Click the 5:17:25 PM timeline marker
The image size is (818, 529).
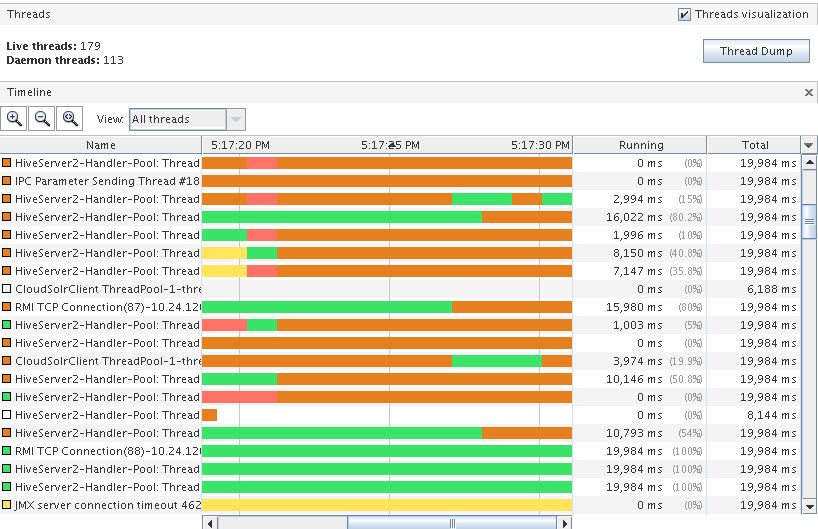[x=390, y=145]
